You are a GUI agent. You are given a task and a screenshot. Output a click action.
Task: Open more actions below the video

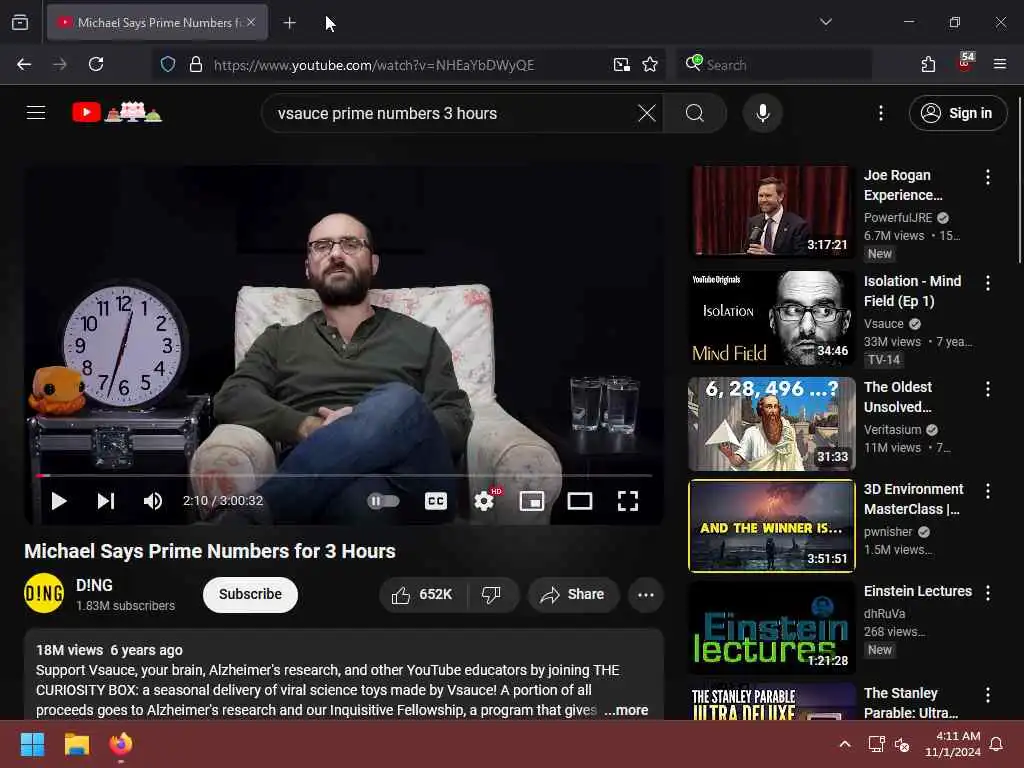[x=646, y=594]
